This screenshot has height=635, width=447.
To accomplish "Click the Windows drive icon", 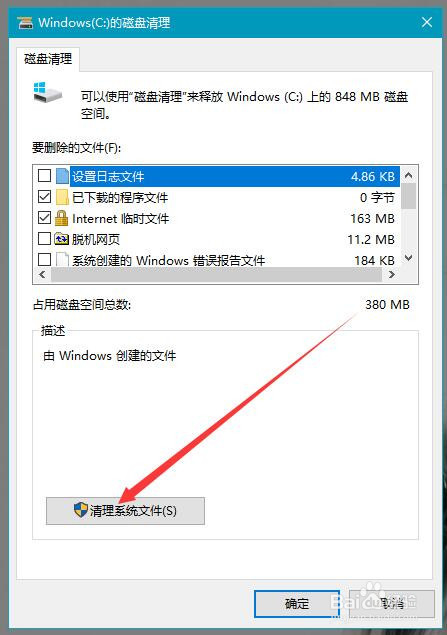I will (x=47, y=92).
